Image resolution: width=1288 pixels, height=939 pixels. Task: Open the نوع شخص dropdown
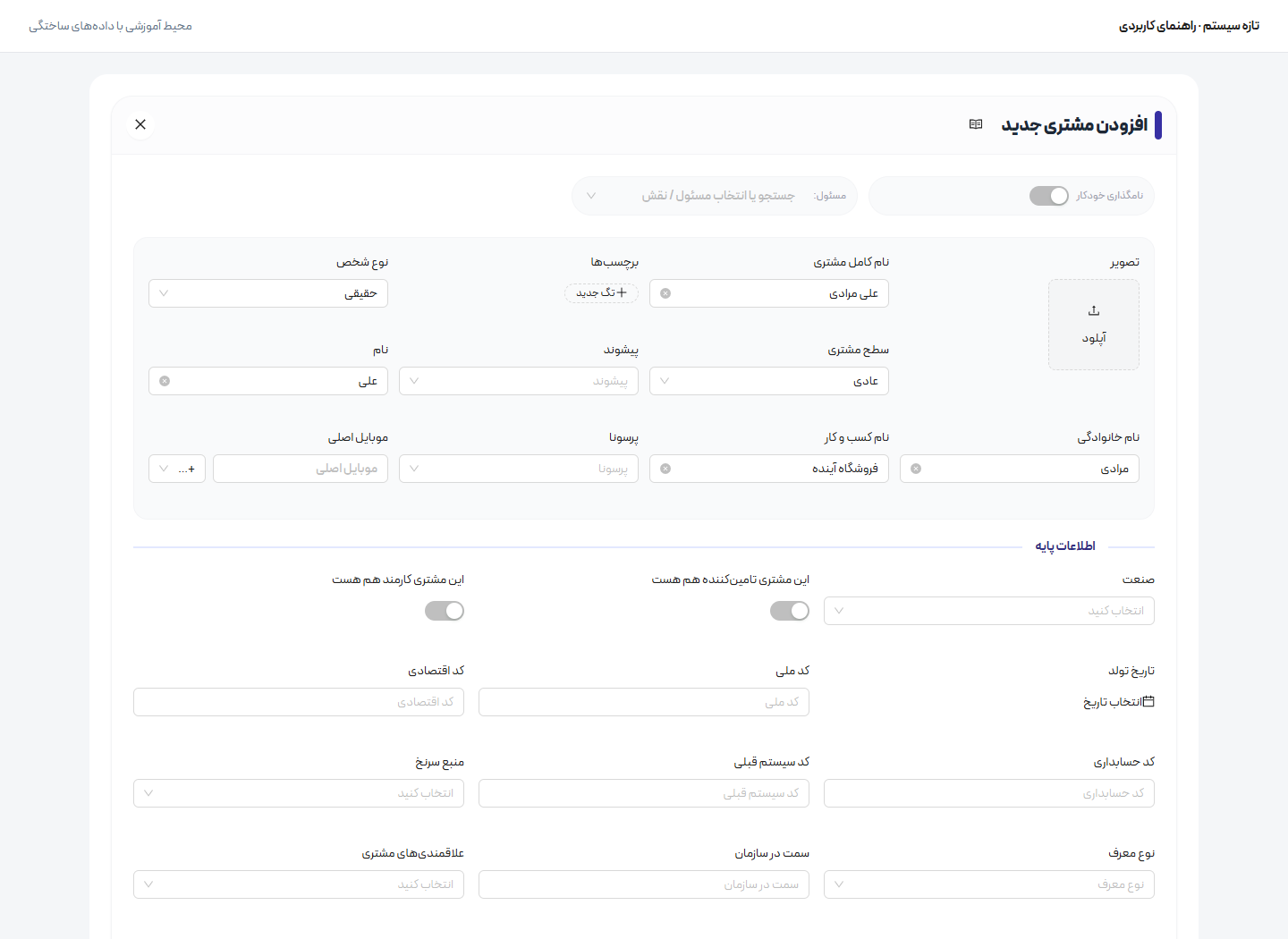268,293
